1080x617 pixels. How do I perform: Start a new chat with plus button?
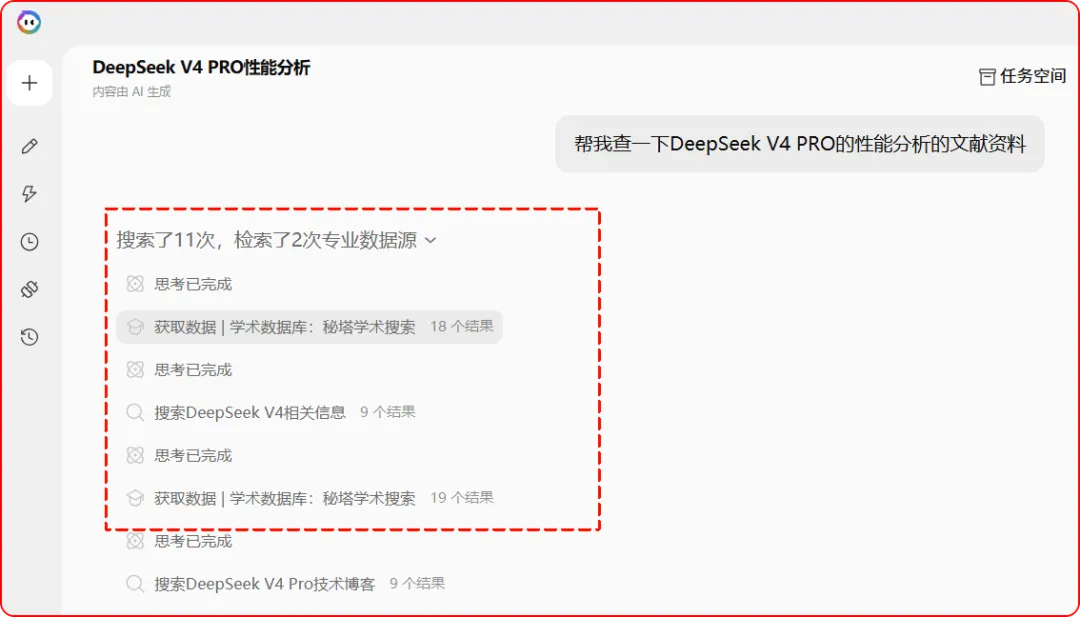(x=30, y=83)
